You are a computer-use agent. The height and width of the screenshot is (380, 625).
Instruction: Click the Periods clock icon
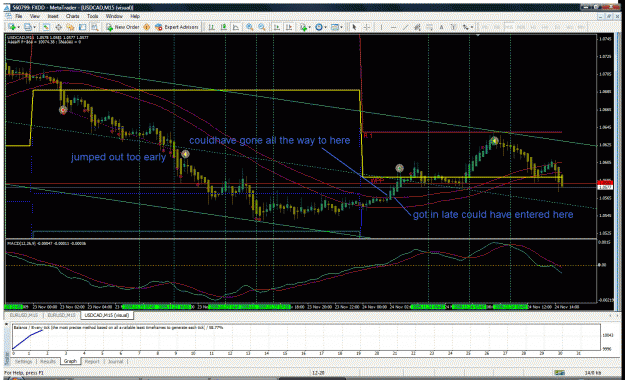coord(318,27)
